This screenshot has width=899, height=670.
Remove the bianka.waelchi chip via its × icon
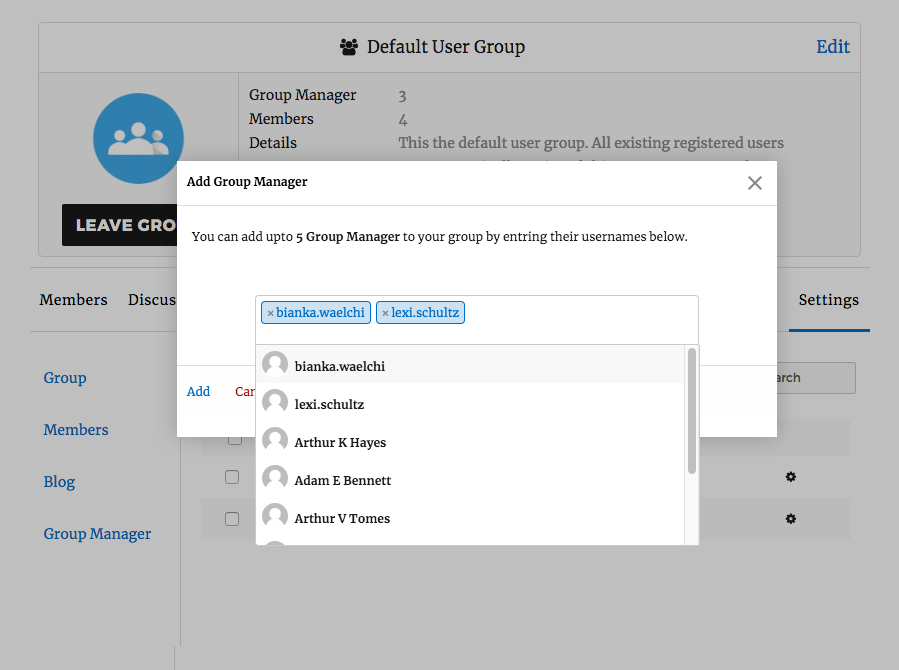click(x=270, y=312)
